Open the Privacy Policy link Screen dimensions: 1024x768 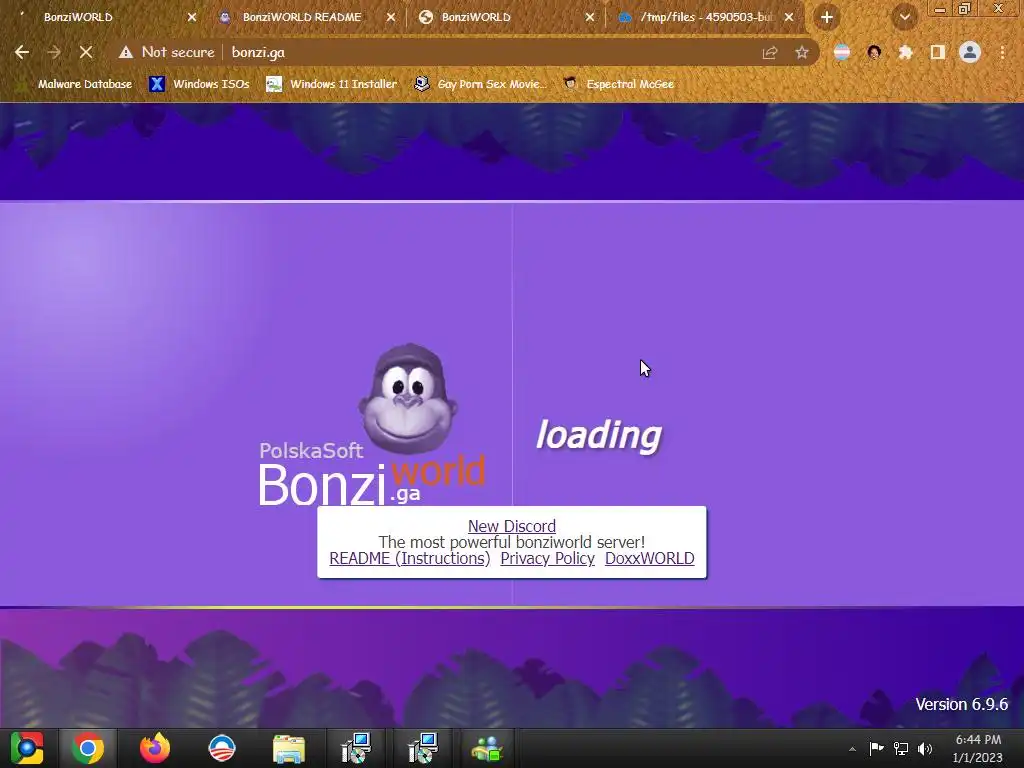coord(547,558)
